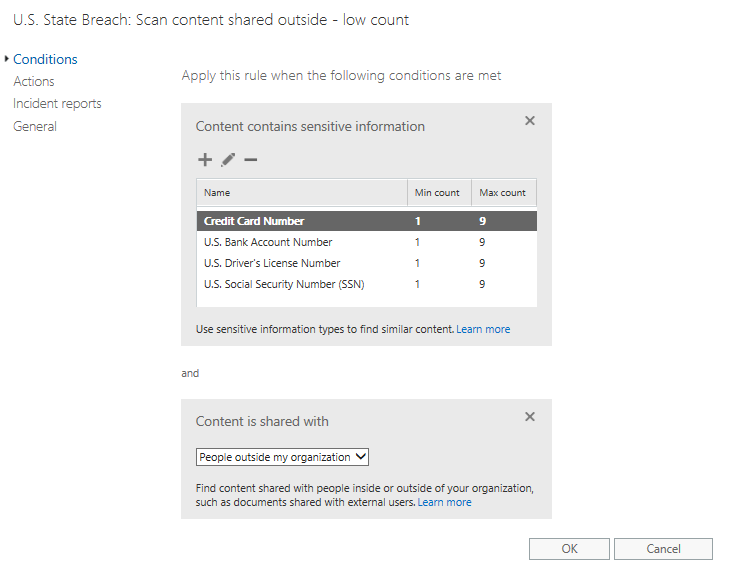Remove the sensitive information condition with X

530,121
